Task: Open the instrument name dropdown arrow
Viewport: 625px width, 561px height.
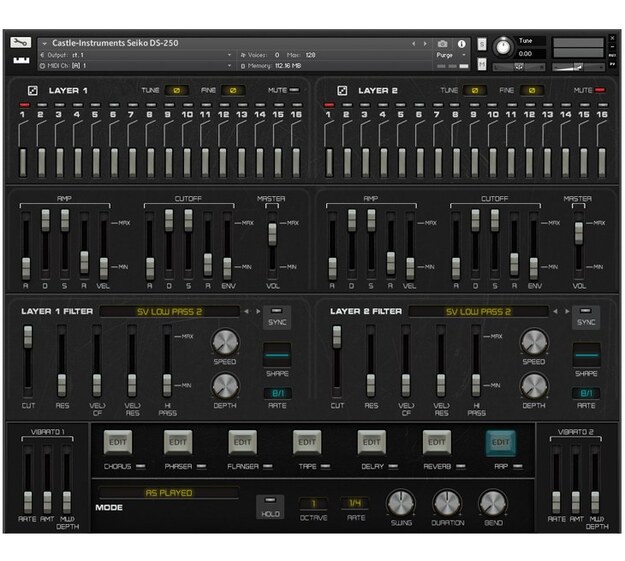Action: tap(45, 43)
